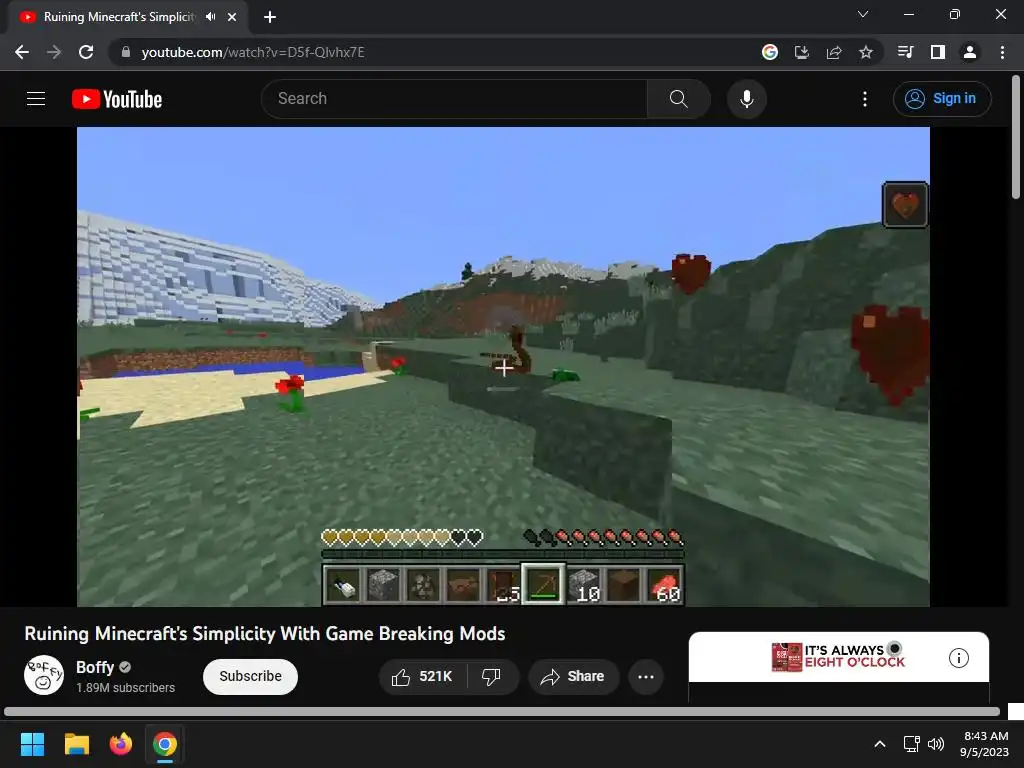Reload the YouTube page
The height and width of the screenshot is (768, 1024).
click(x=86, y=52)
